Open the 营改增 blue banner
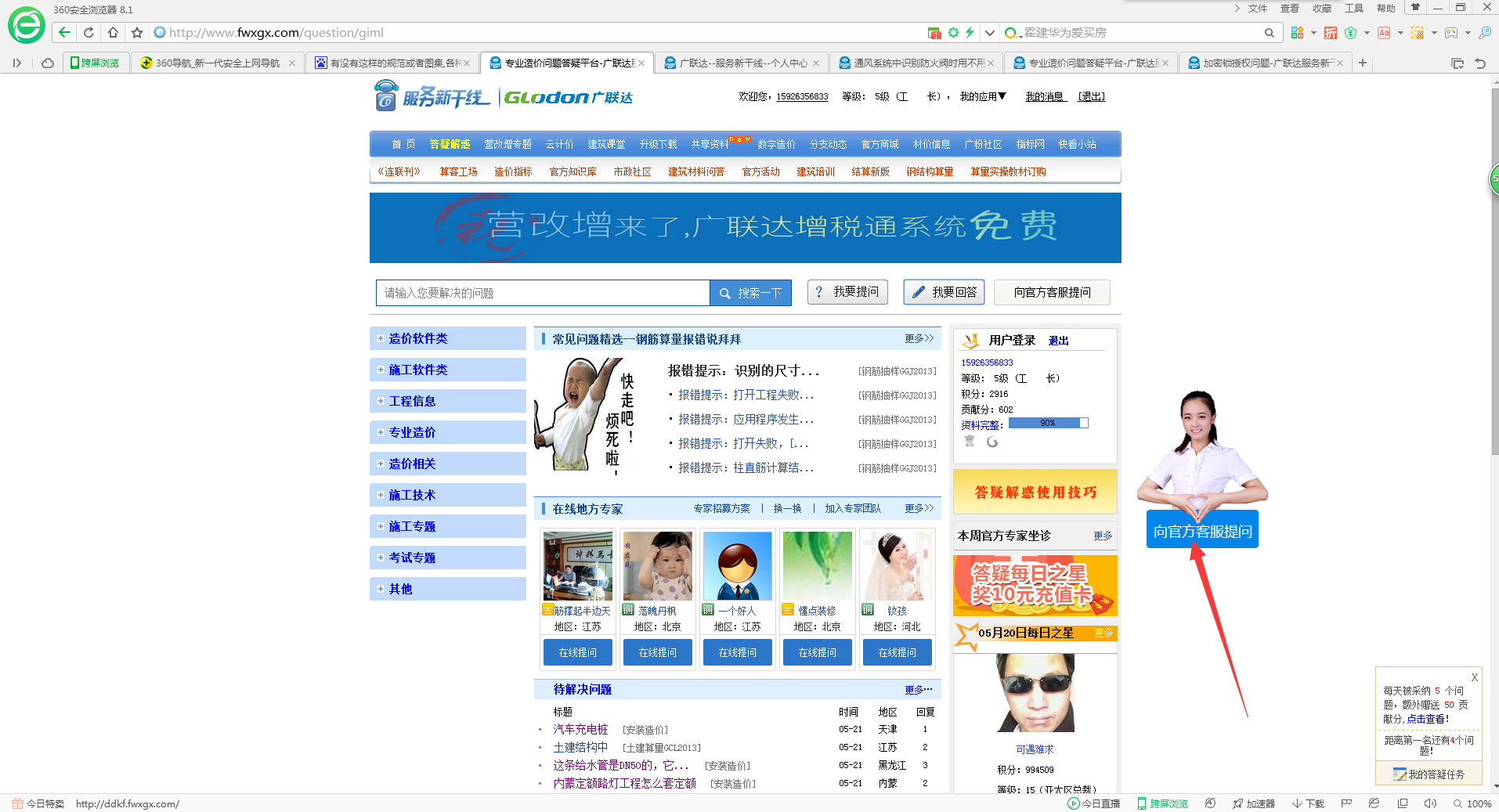1499x812 pixels. point(745,228)
